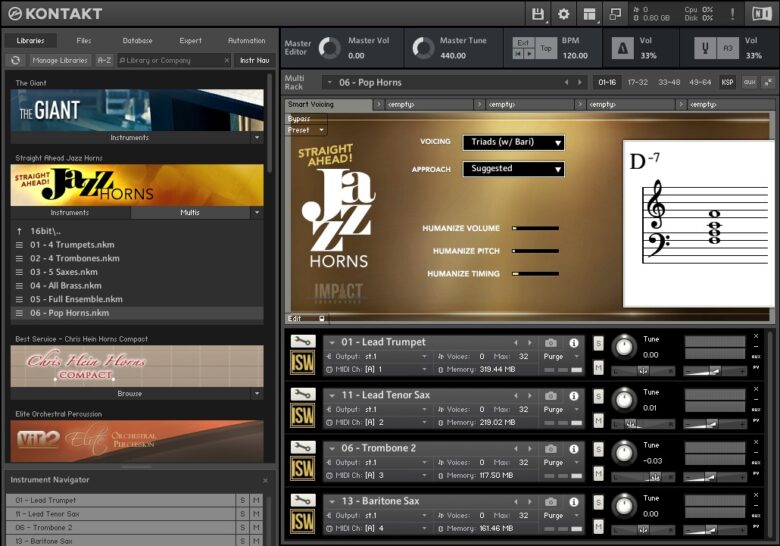
Task: Open wrench edit for Lead Trumpet
Action: (x=302, y=341)
